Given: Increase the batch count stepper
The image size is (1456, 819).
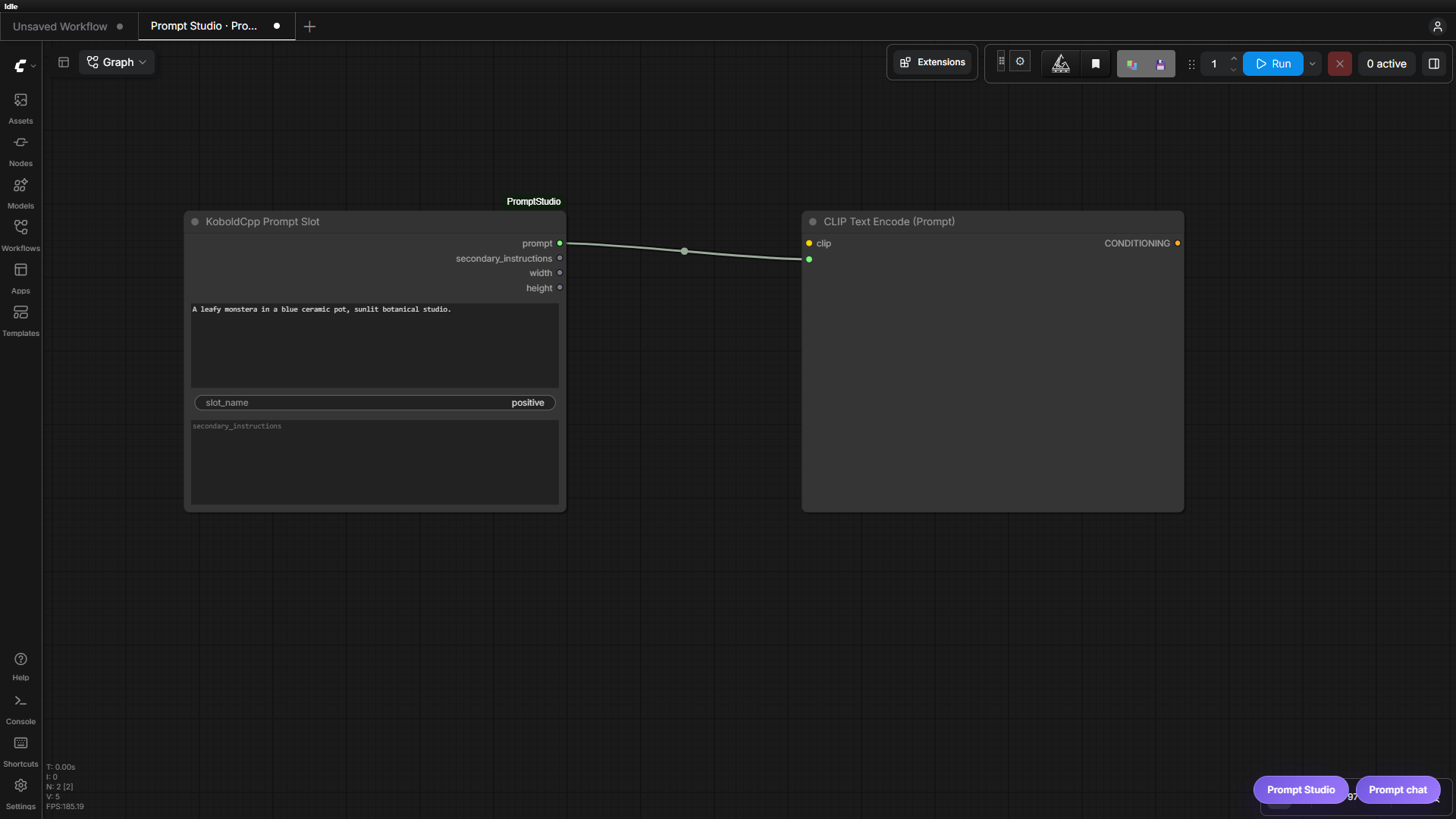Looking at the screenshot, I should click(x=1234, y=58).
